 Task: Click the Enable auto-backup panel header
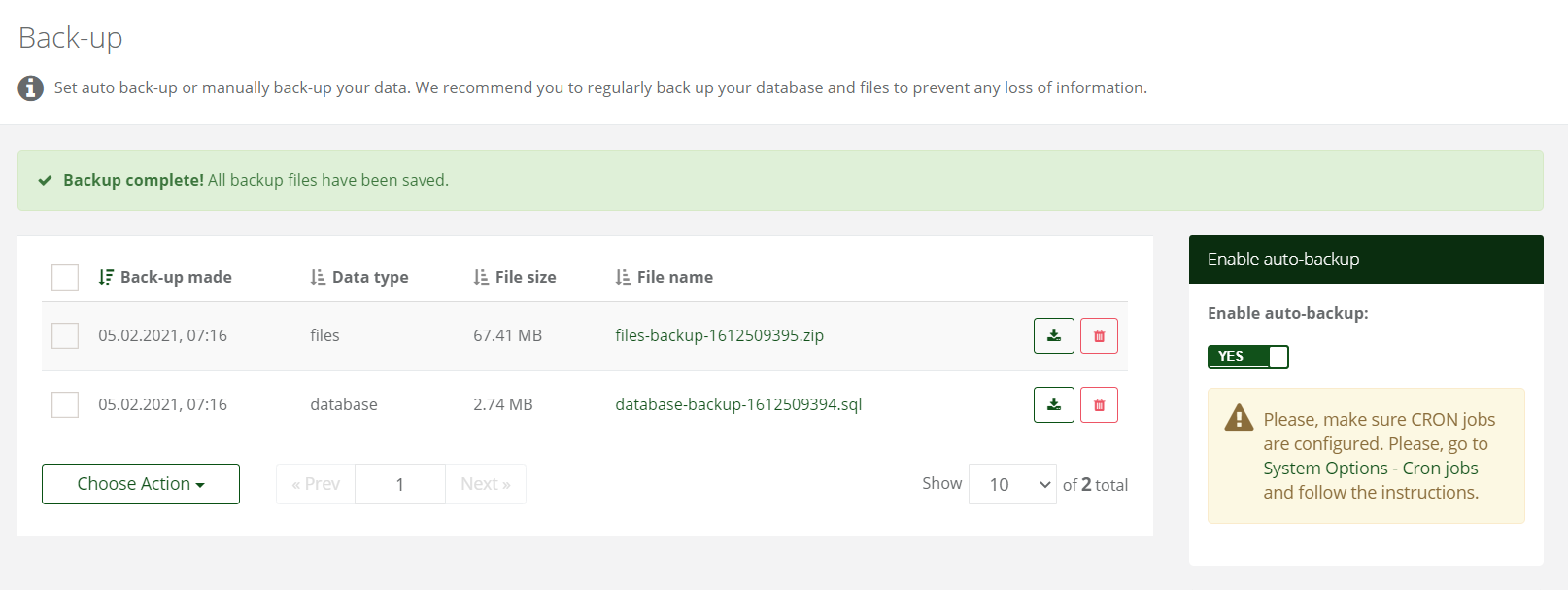coord(1366,260)
